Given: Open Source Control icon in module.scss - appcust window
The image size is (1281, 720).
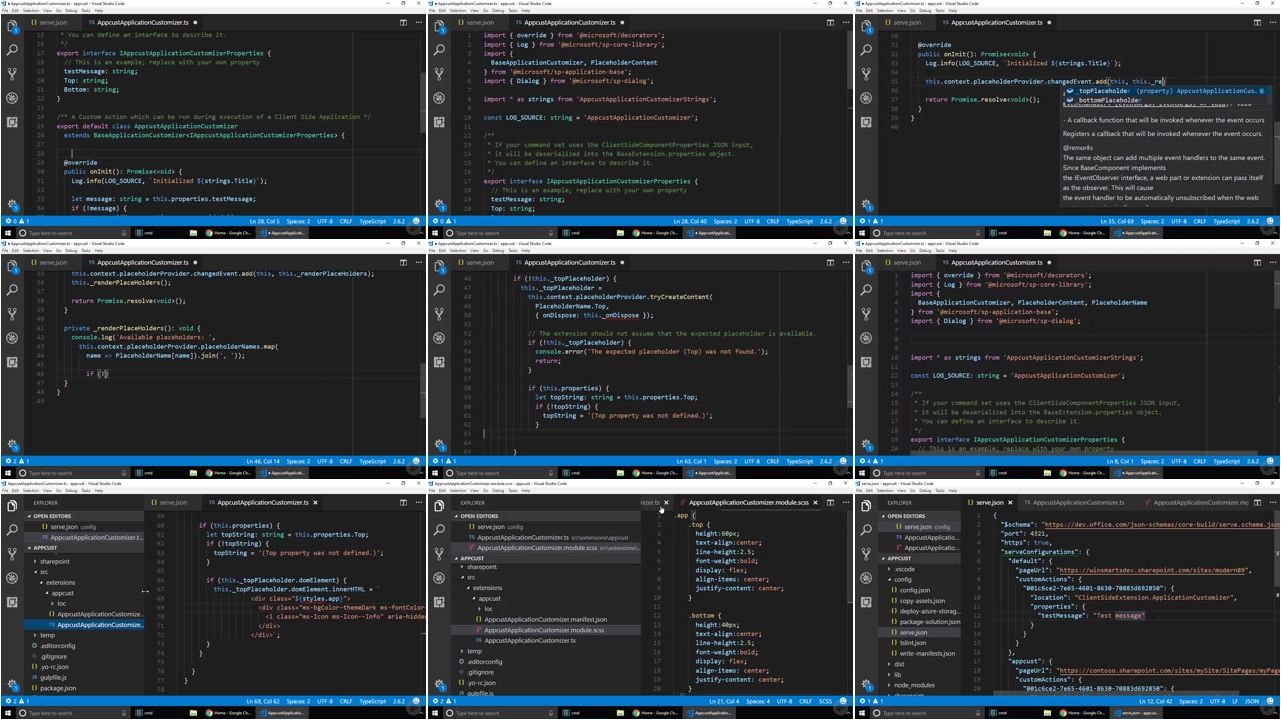Looking at the screenshot, I should click(439, 554).
